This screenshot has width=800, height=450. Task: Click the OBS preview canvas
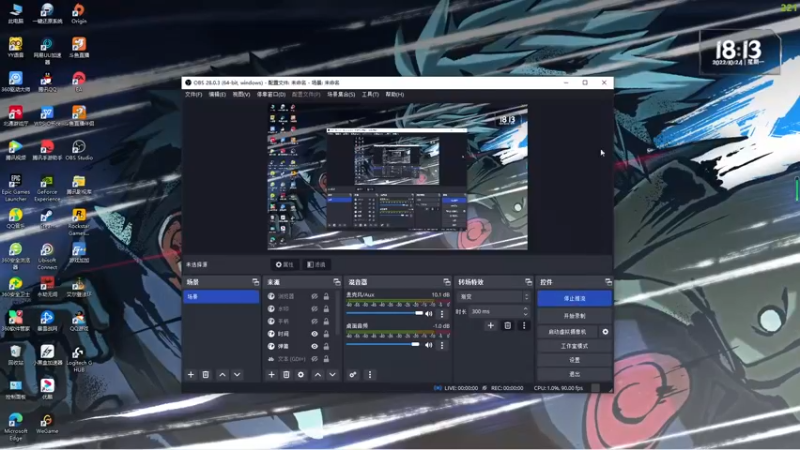397,177
